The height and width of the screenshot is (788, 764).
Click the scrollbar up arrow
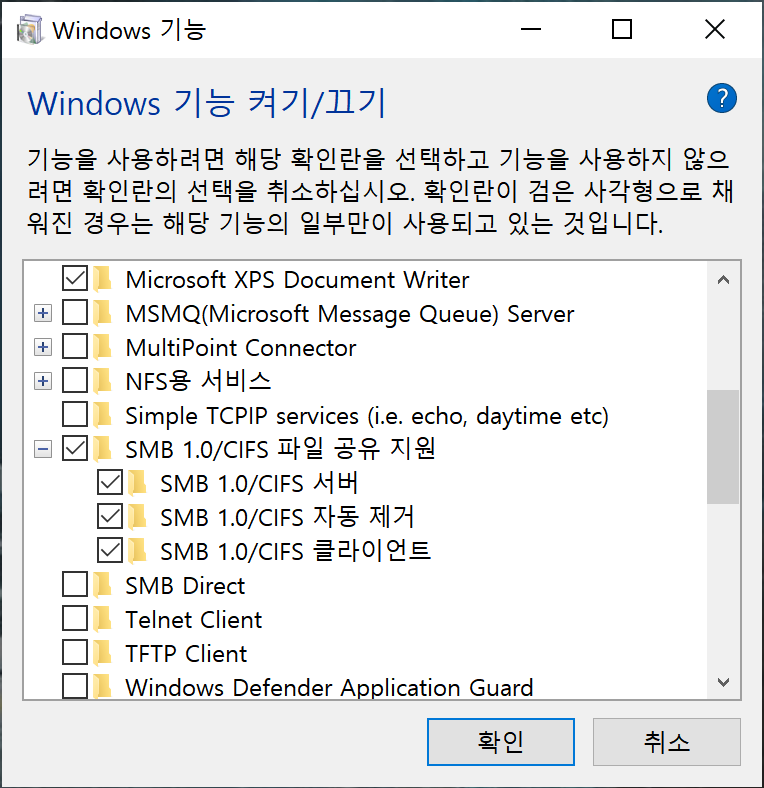(x=723, y=280)
